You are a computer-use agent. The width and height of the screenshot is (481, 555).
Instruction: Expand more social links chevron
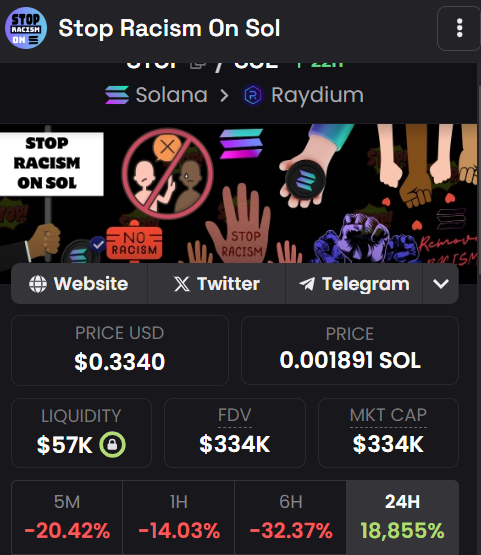[441, 284]
